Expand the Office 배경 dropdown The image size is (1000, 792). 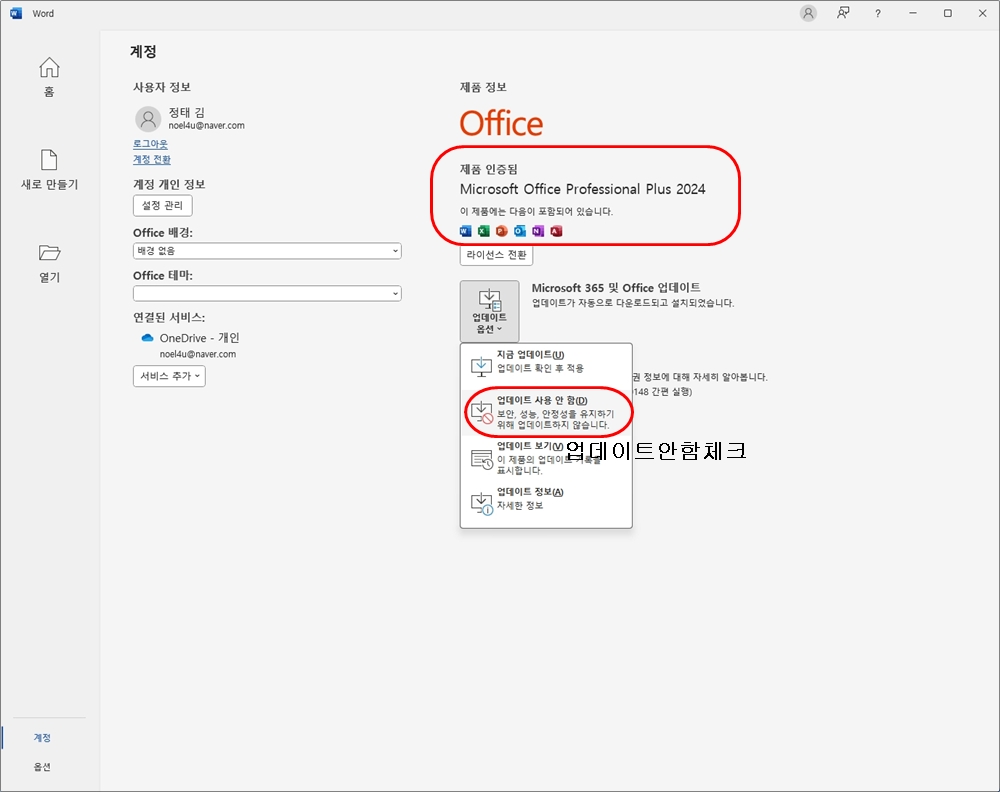(267, 251)
